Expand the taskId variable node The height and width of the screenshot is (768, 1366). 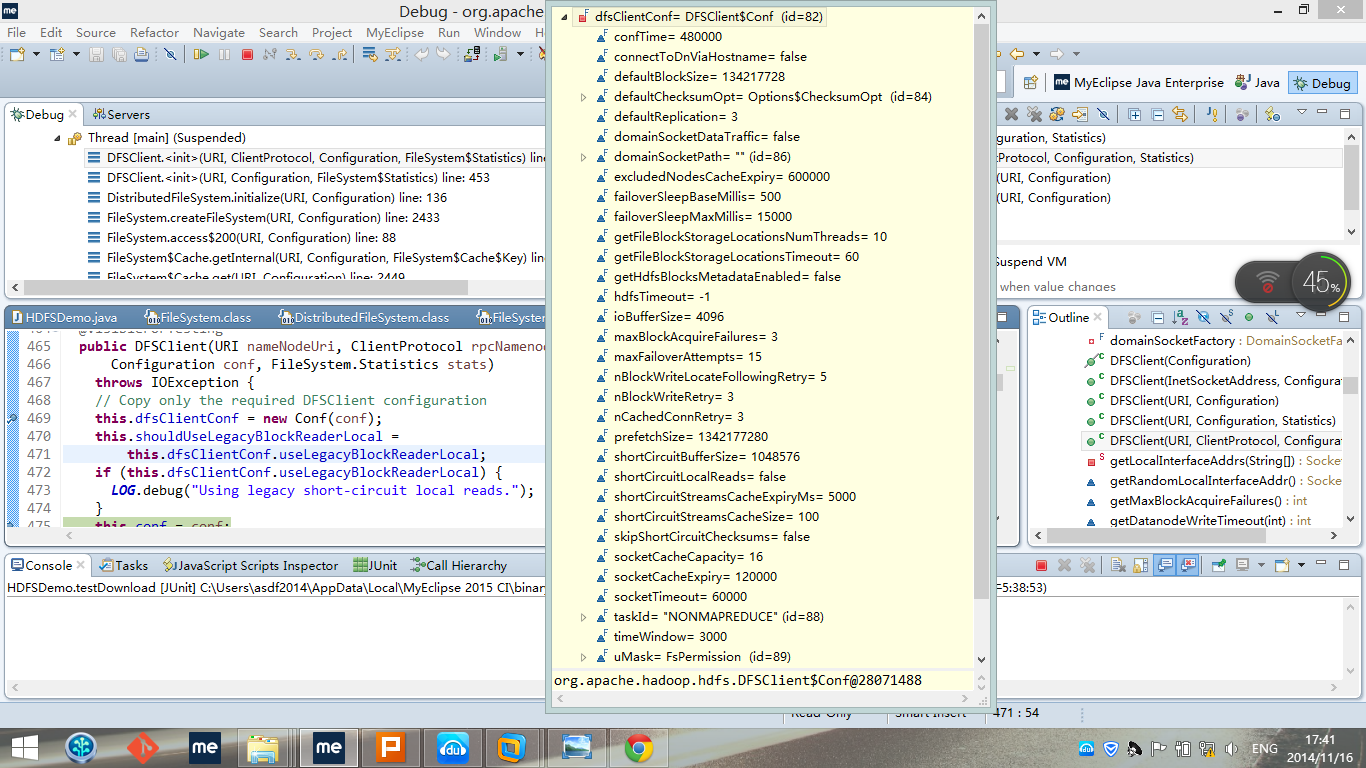[585, 617]
